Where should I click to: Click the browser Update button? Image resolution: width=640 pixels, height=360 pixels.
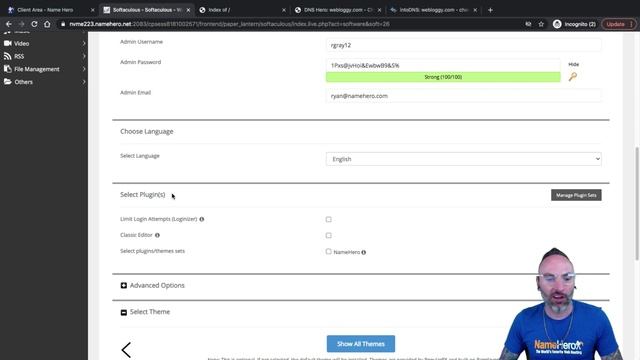(x=618, y=24)
